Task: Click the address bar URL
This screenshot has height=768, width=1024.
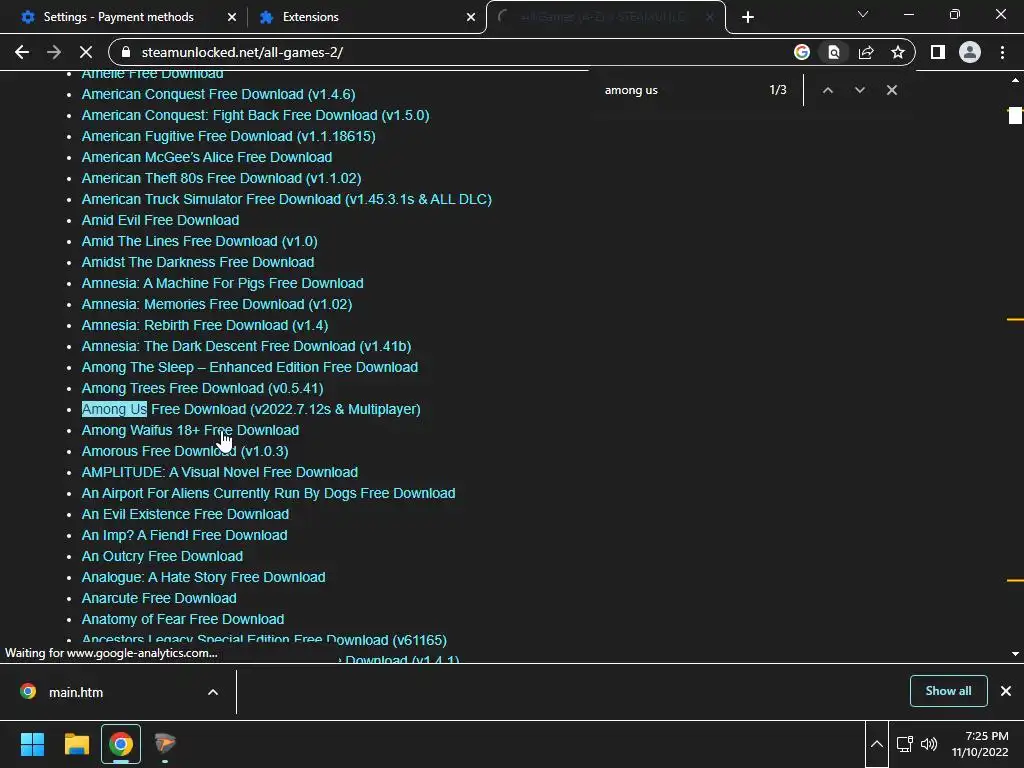Action: [x=242, y=52]
